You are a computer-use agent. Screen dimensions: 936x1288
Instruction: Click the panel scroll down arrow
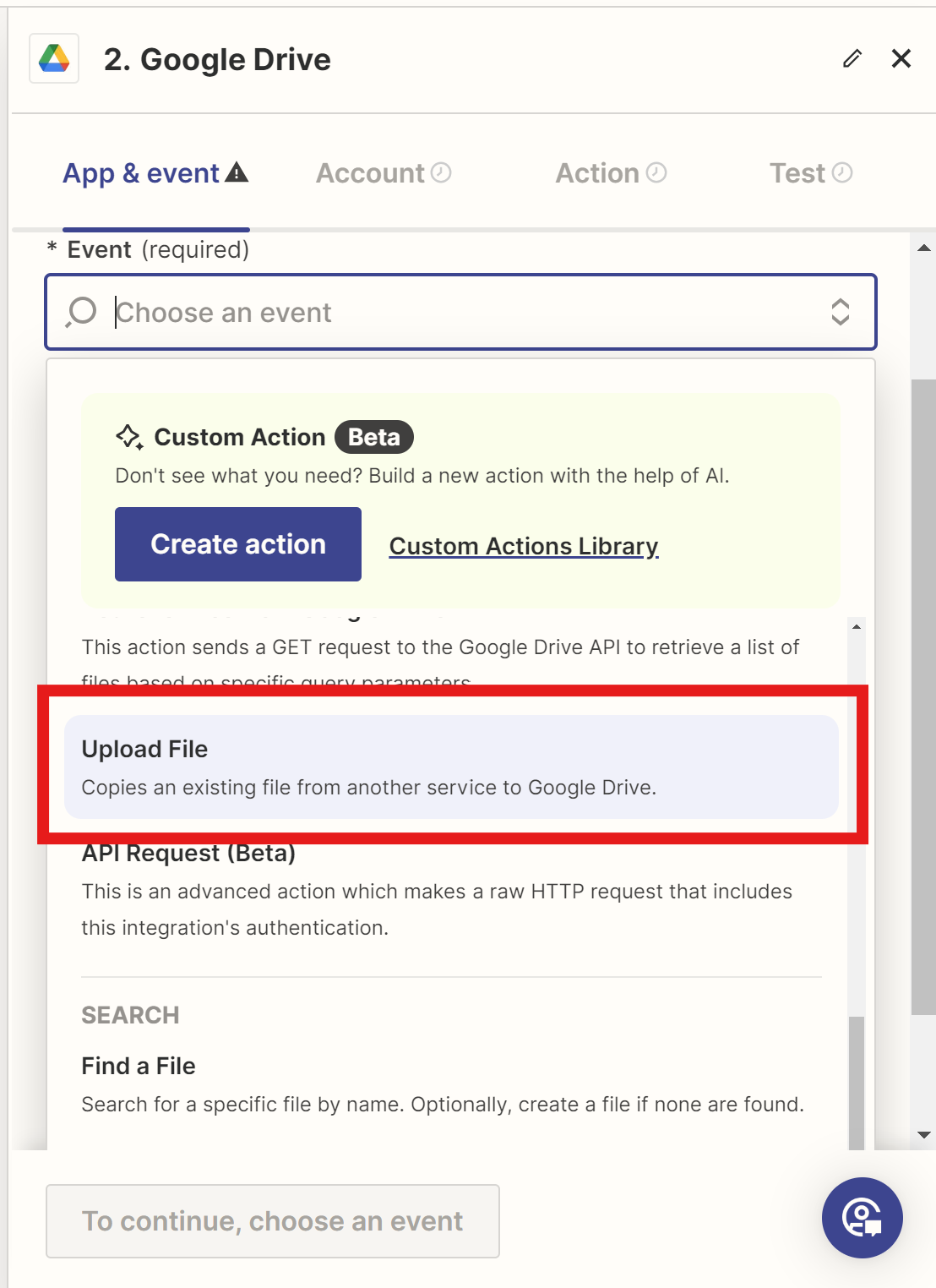pos(923,1135)
